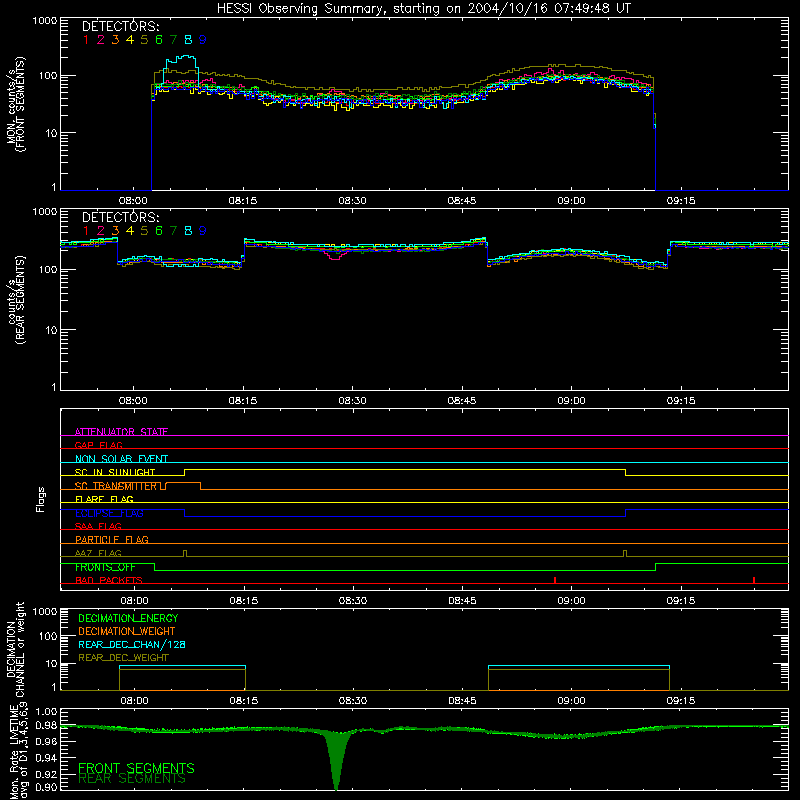Click the 'counts/s (REAR SEGMENTS)' y-axis title
This screenshot has height=800, width=800.
[15, 300]
